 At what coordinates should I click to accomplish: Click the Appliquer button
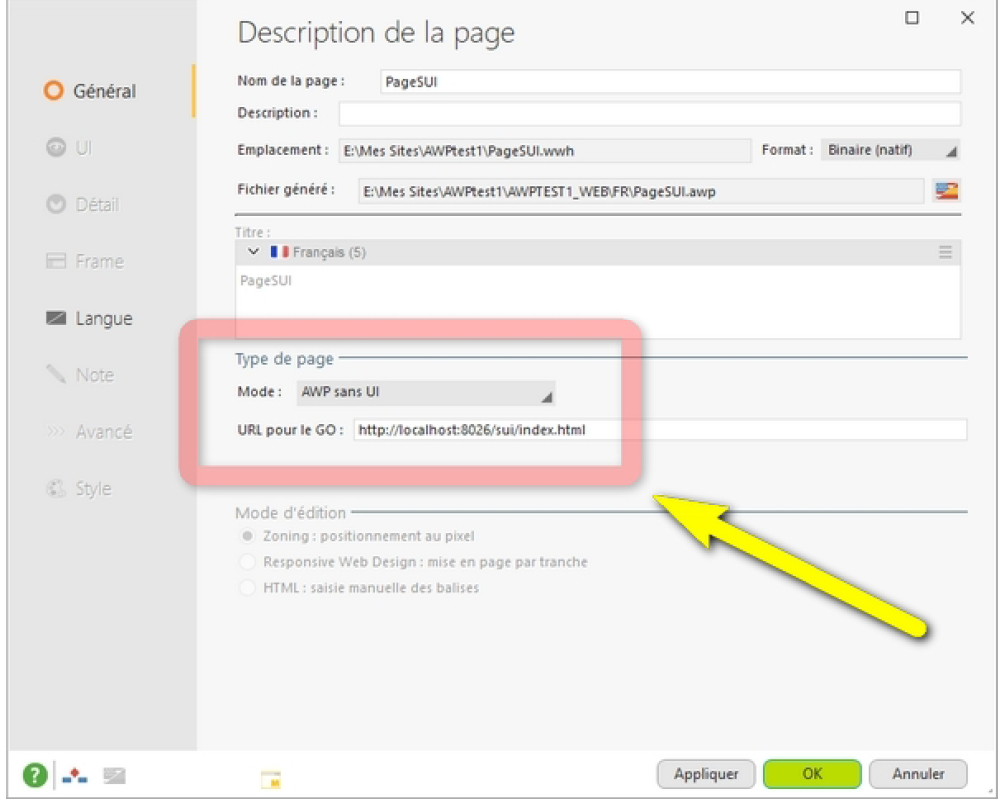point(706,774)
